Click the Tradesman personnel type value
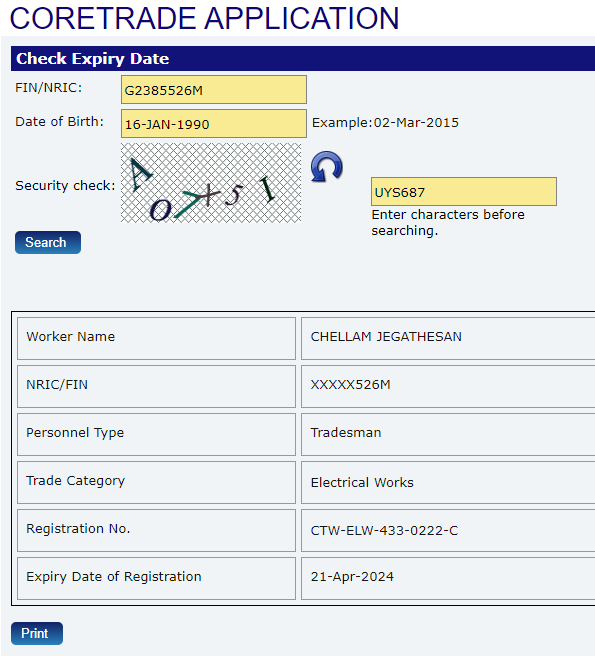 (x=346, y=432)
